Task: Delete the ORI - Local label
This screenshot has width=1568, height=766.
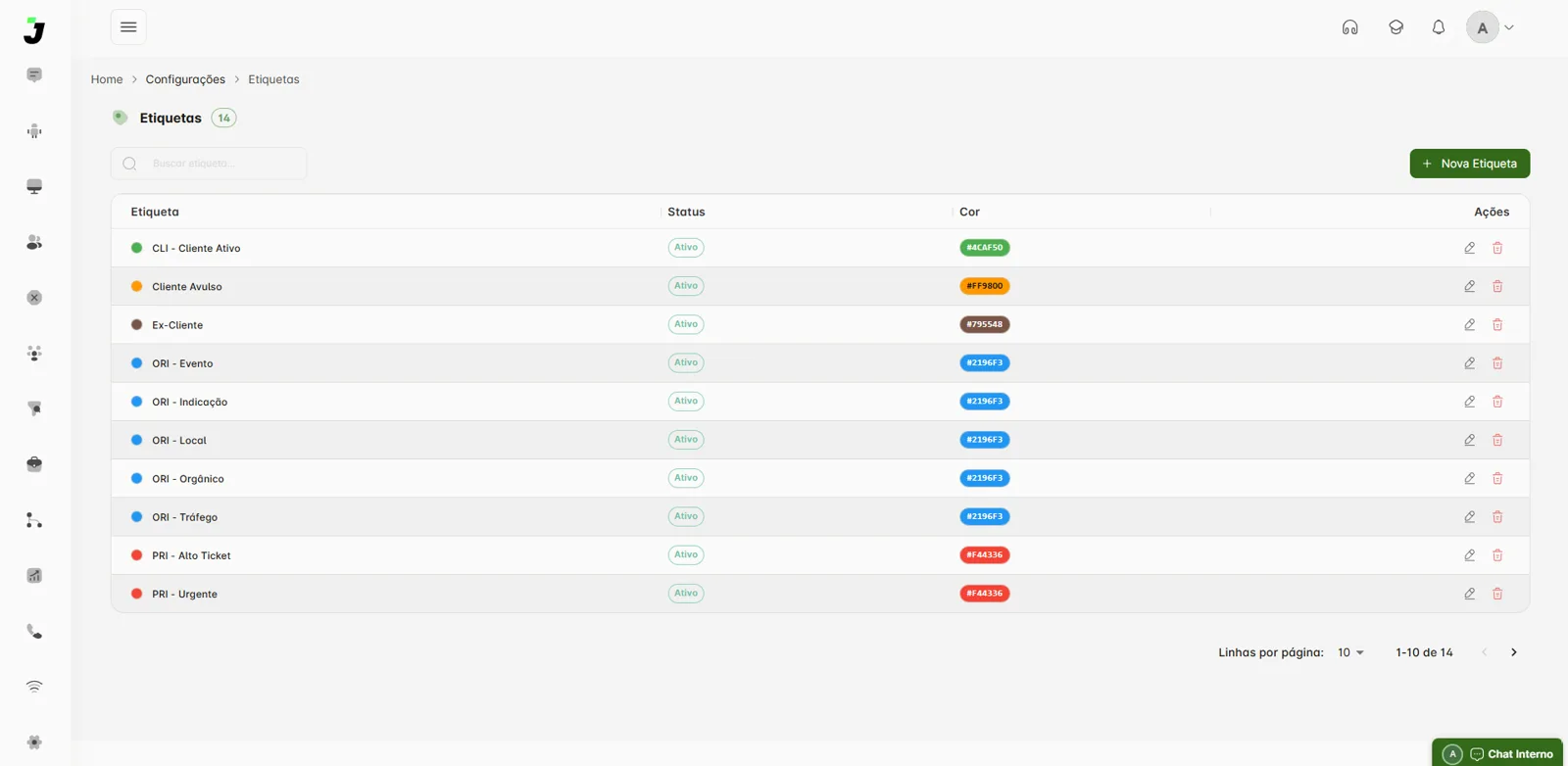Action: pos(1497,440)
